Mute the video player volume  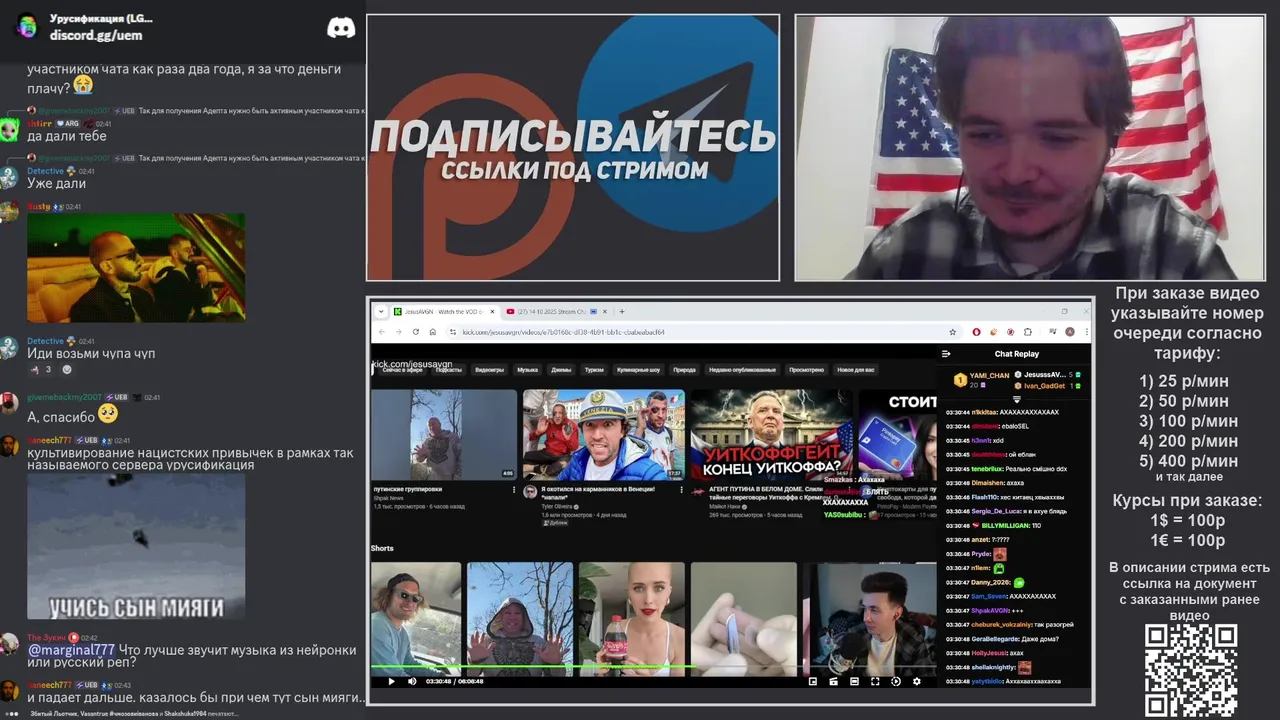(412, 681)
